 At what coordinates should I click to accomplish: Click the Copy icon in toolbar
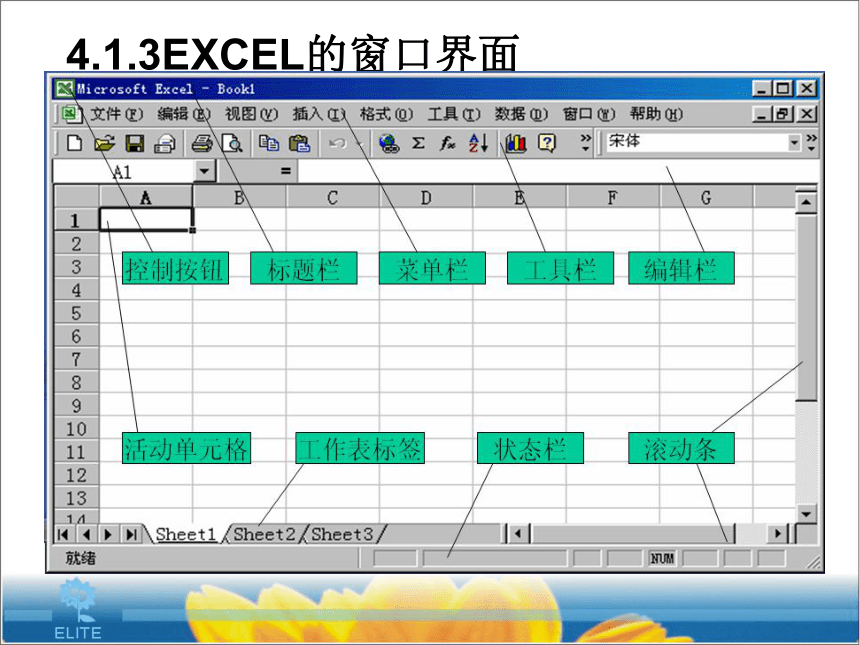[x=269, y=143]
